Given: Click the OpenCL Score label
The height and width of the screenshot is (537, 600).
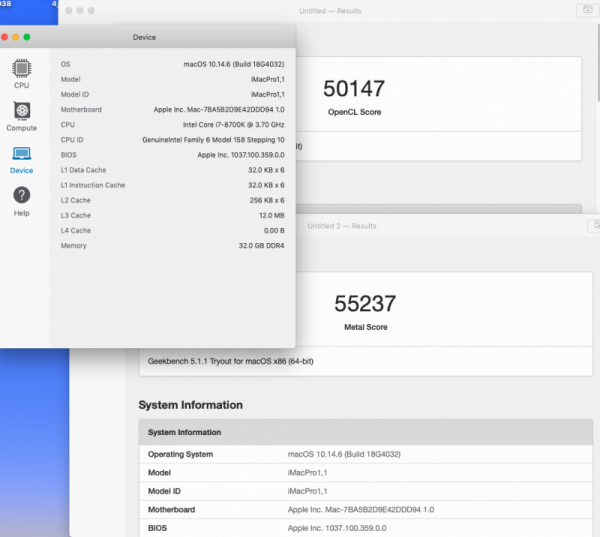Looking at the screenshot, I should pyautogui.click(x=354, y=112).
